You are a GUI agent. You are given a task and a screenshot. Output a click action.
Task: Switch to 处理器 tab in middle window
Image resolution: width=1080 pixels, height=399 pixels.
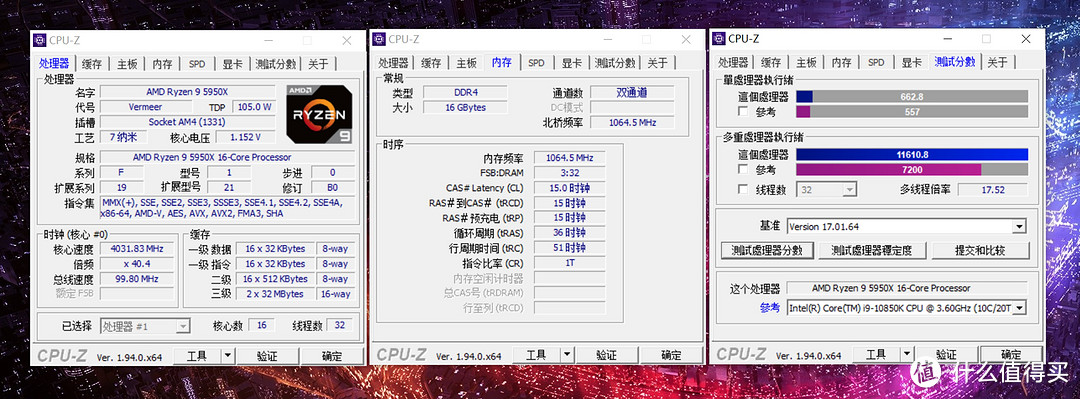tap(393, 63)
